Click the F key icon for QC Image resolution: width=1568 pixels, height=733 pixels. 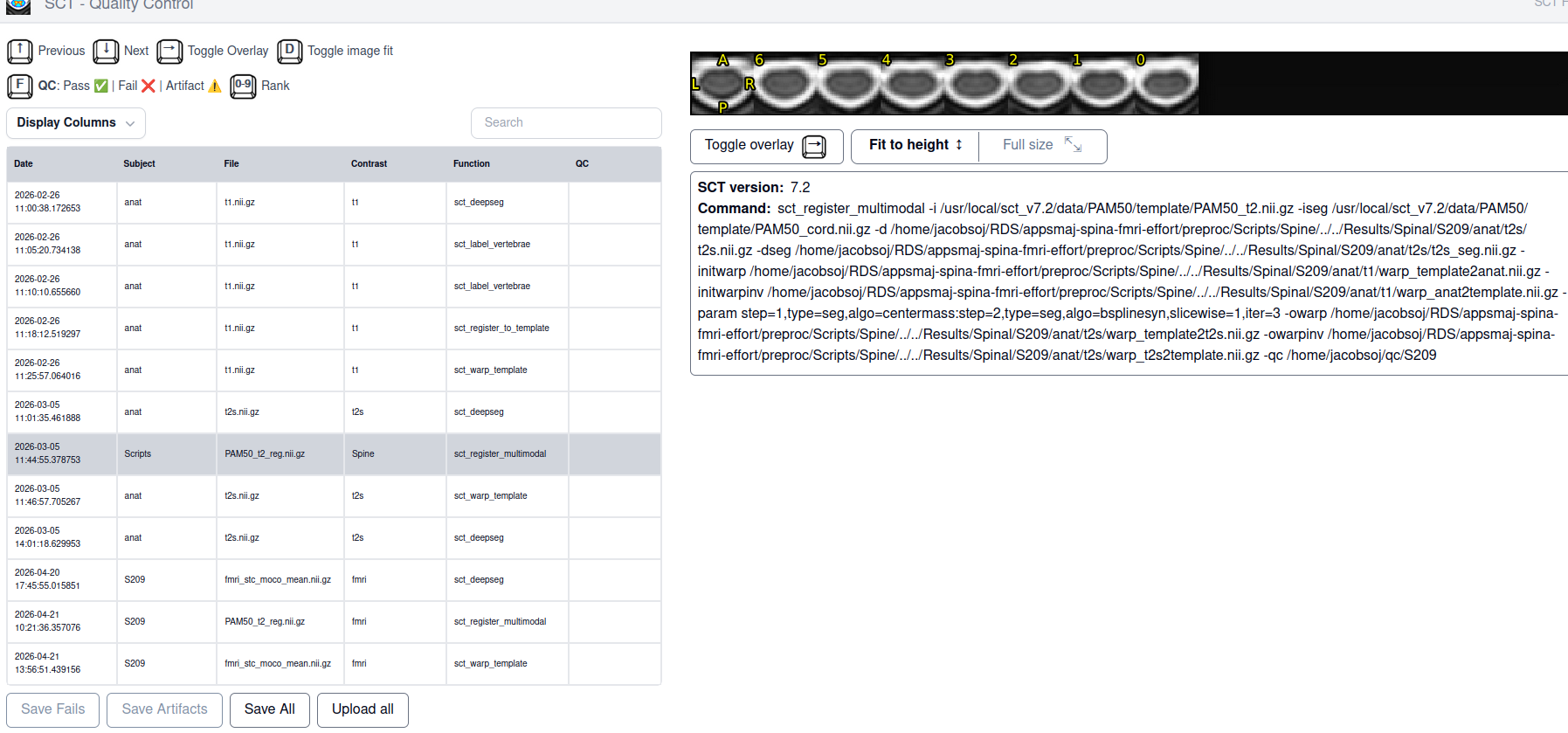19,86
